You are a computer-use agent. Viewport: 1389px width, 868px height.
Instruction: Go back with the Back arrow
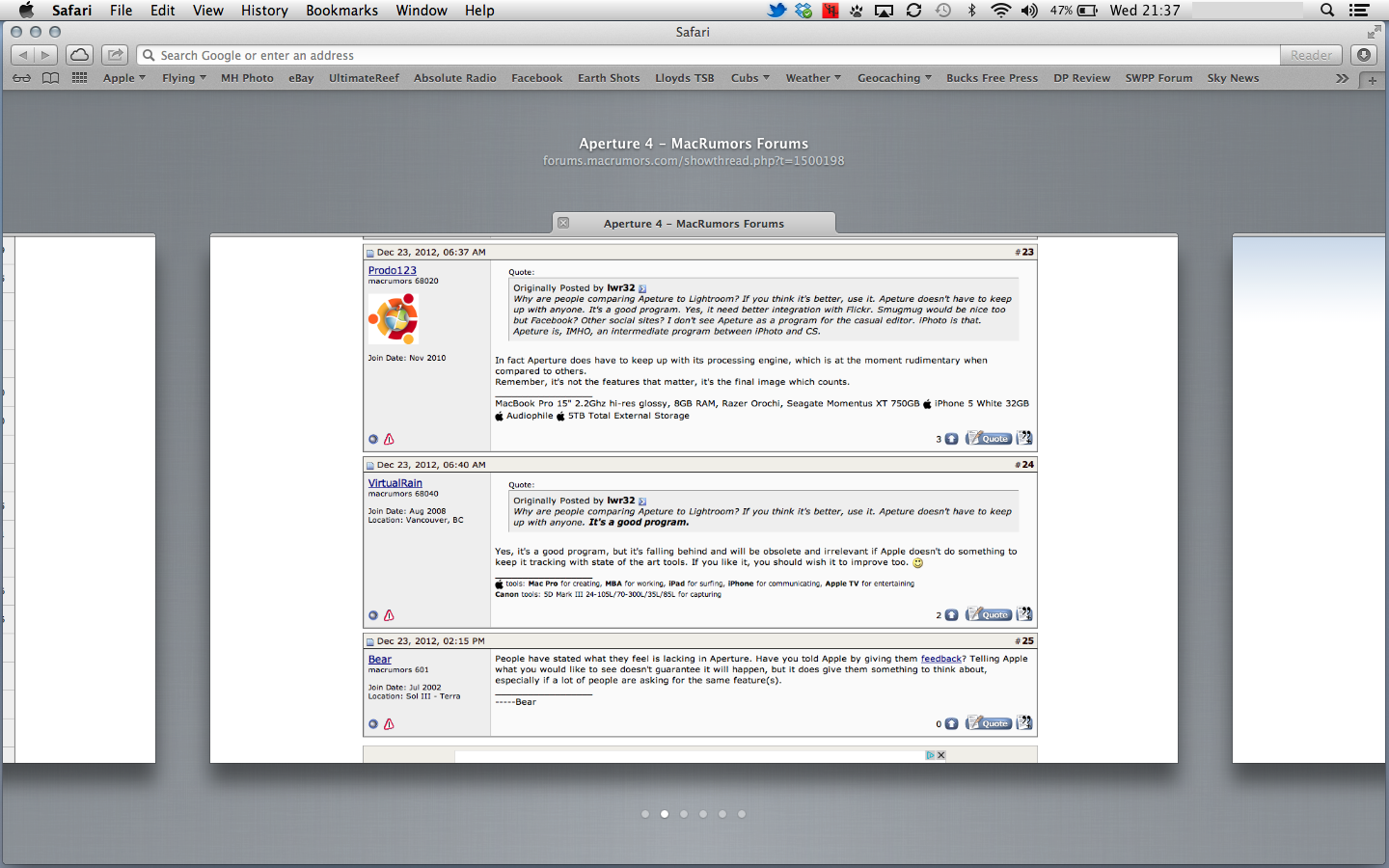tap(23, 55)
